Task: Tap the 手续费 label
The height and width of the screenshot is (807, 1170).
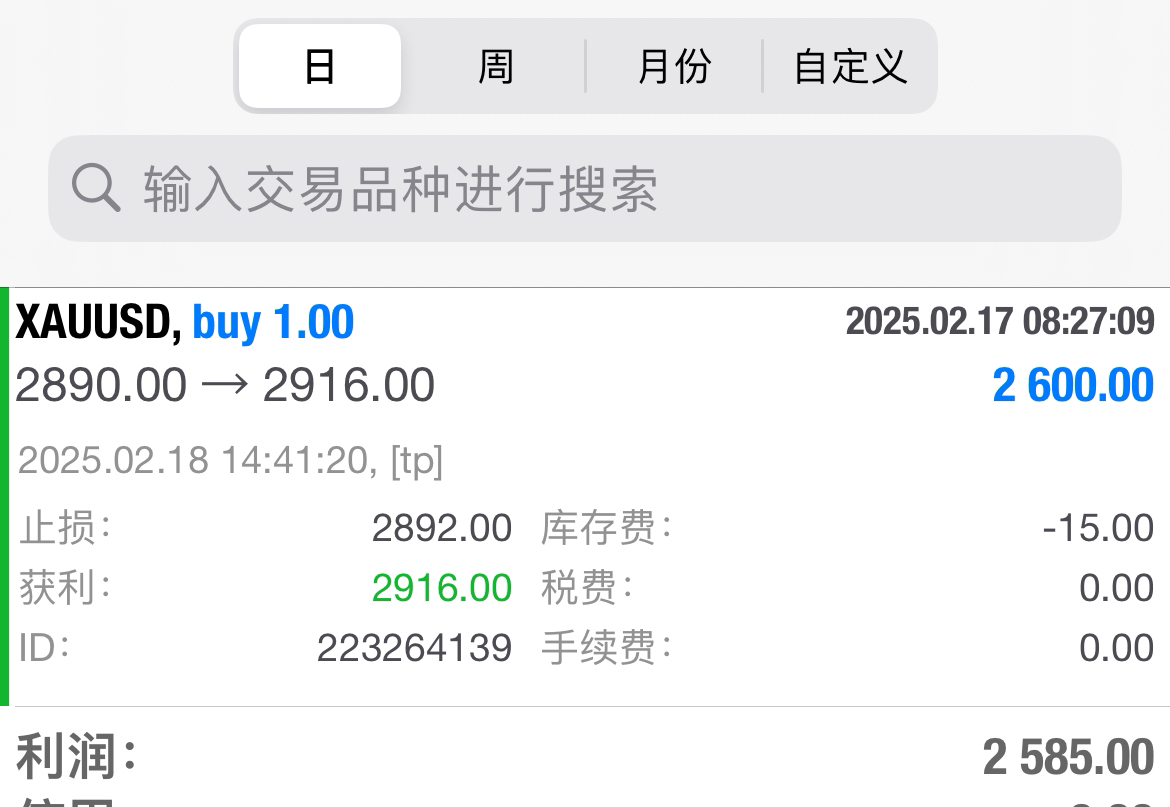Action: (x=606, y=648)
